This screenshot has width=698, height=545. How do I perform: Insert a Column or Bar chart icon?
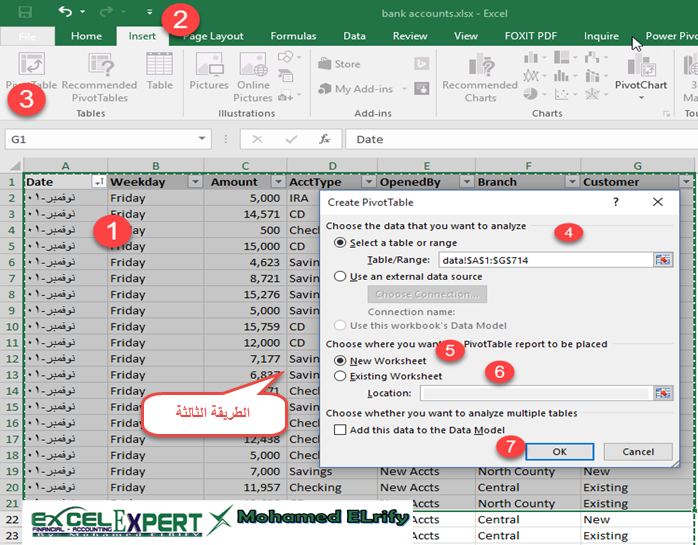[531, 57]
